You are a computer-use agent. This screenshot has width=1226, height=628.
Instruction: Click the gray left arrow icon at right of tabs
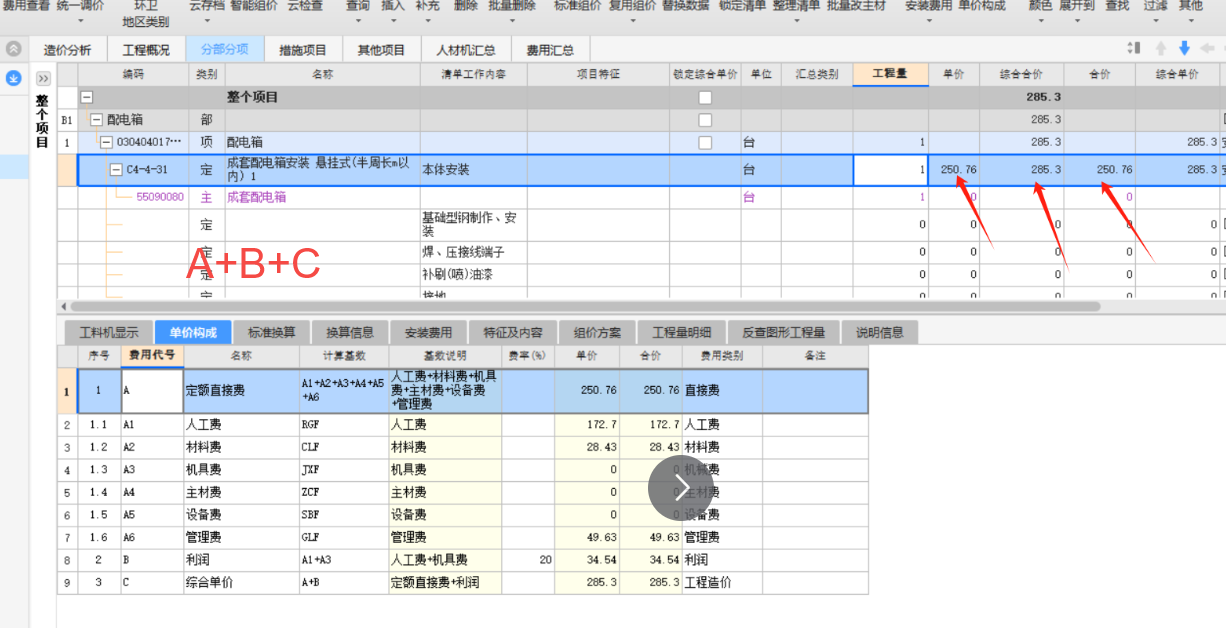tap(1208, 48)
